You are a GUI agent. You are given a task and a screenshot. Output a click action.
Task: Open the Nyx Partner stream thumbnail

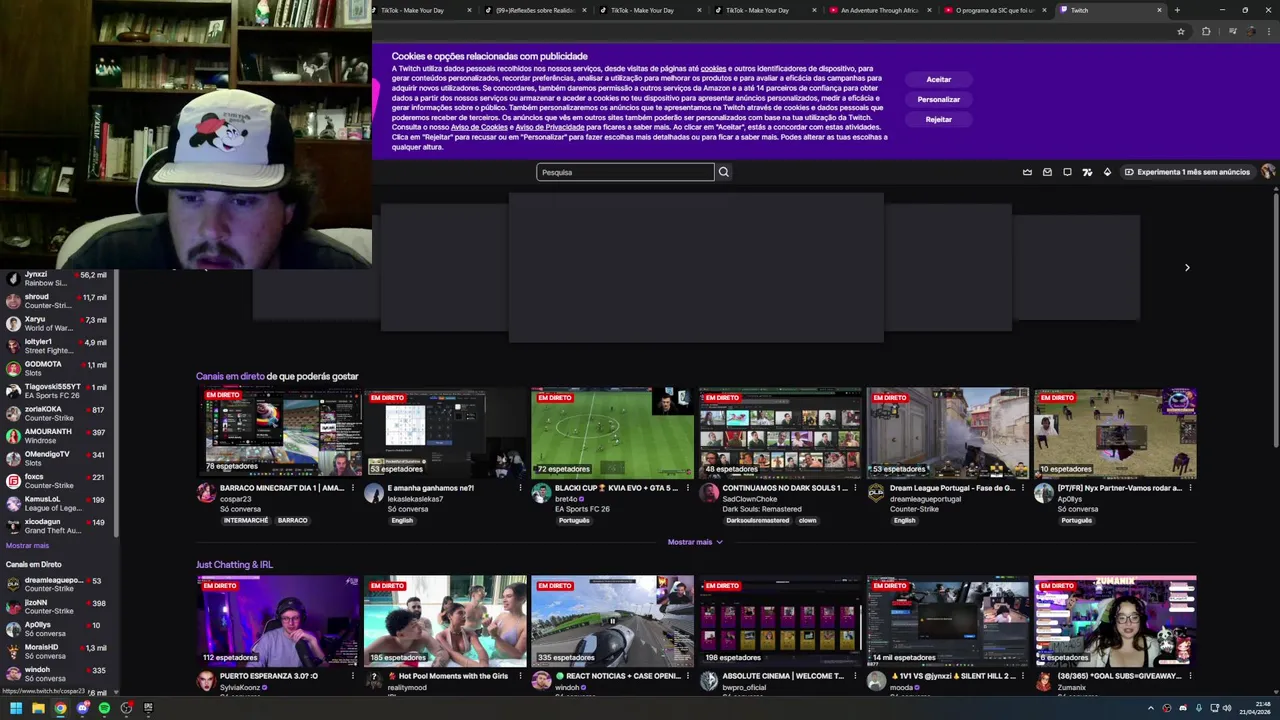pos(1115,433)
